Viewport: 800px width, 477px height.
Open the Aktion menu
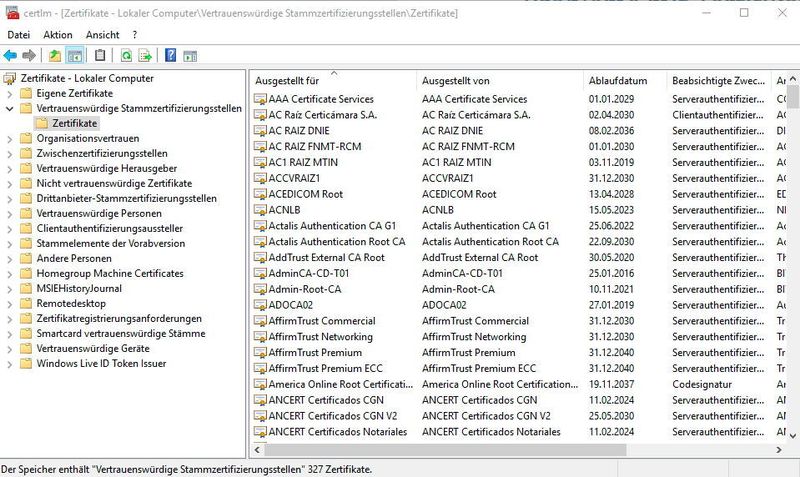(x=58, y=35)
